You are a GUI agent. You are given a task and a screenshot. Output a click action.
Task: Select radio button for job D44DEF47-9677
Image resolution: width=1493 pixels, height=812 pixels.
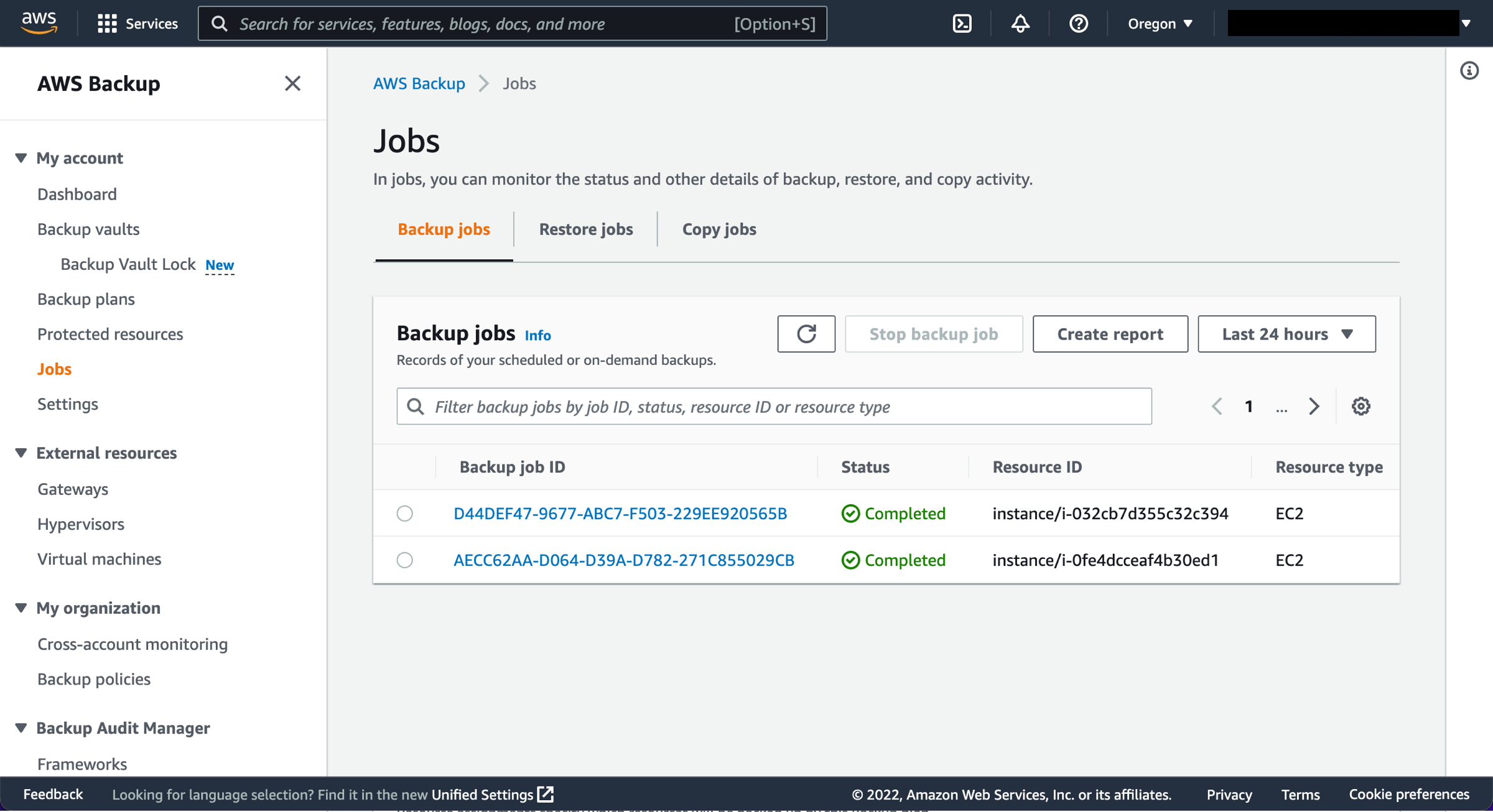(x=404, y=513)
